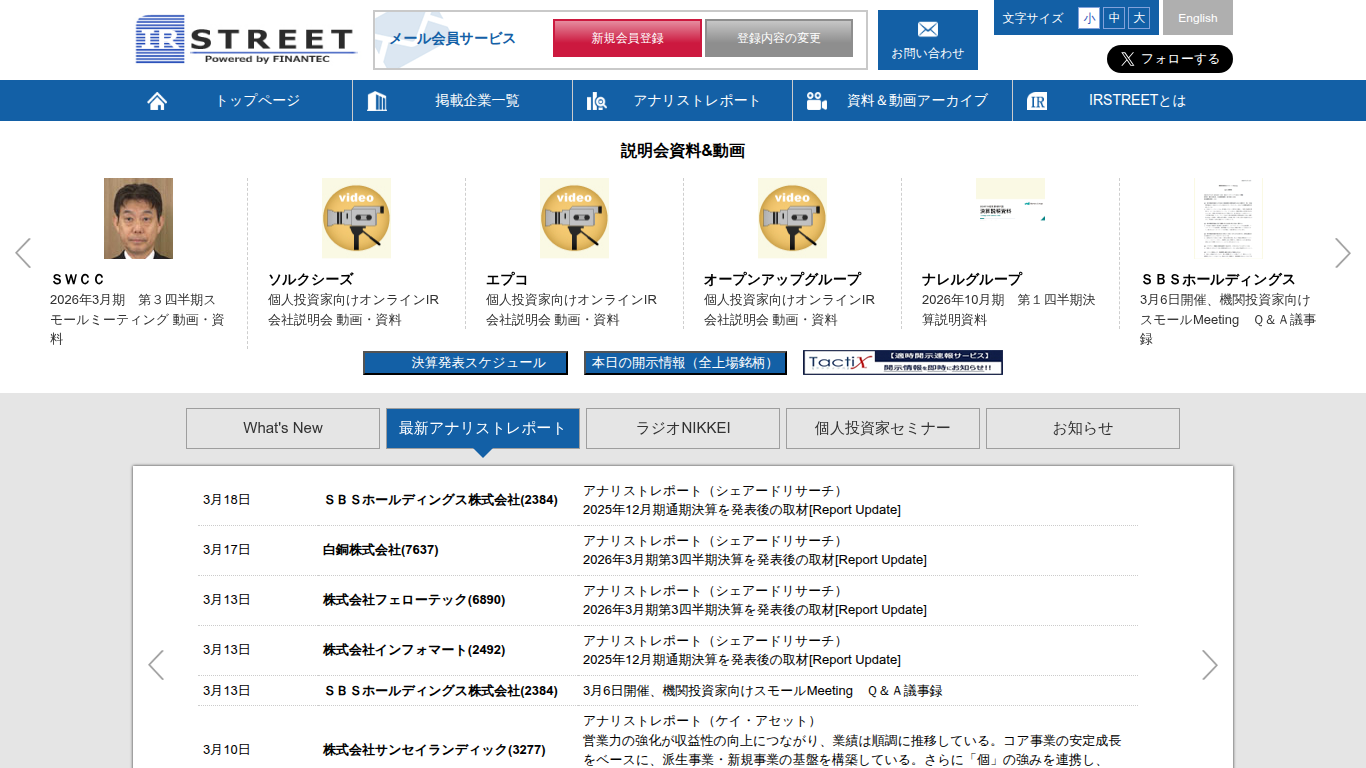The image size is (1366, 768).
Task: Click the IR STREET logo
Action: pyautogui.click(x=246, y=40)
